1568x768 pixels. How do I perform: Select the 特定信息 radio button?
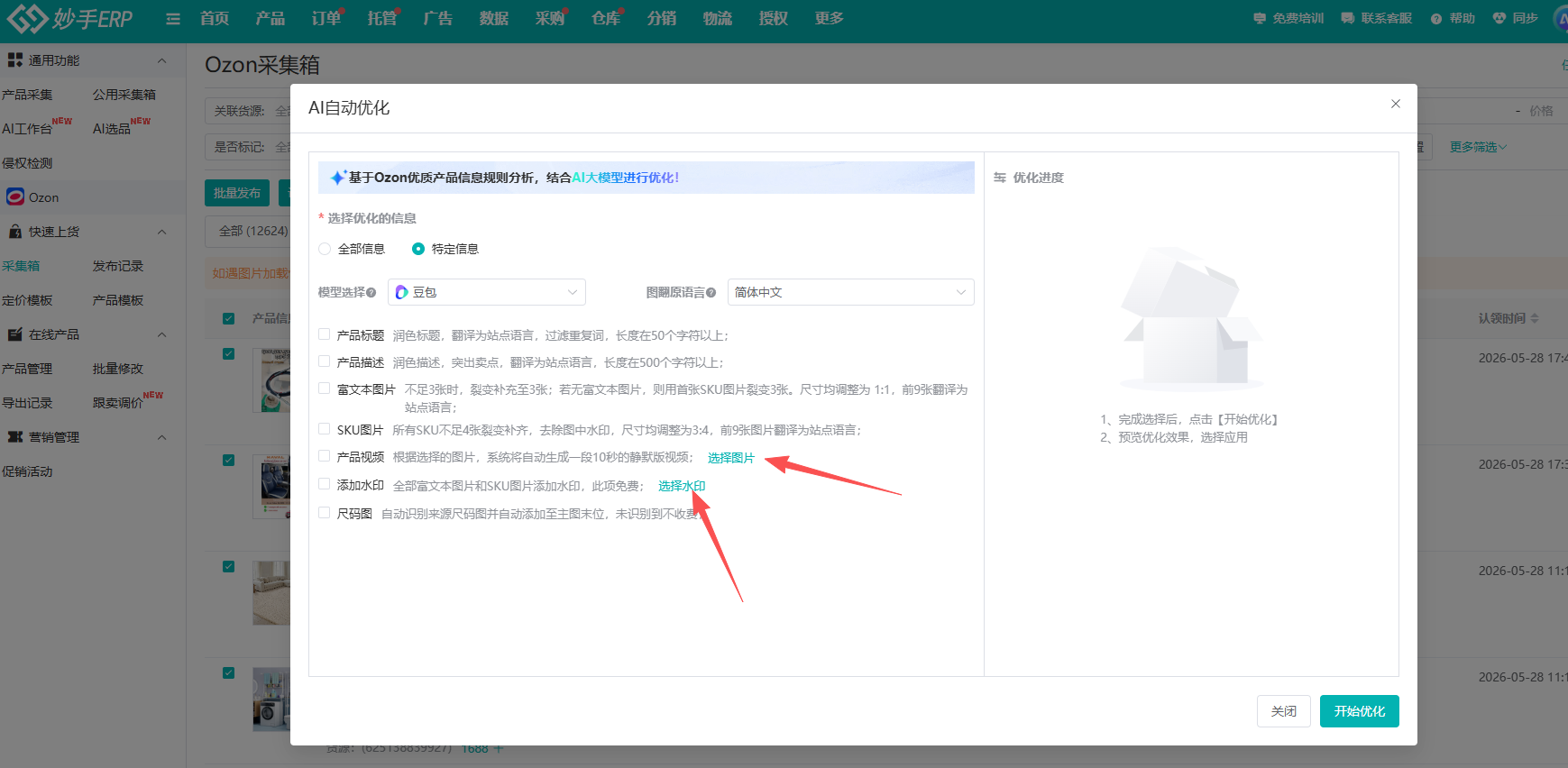pos(418,249)
